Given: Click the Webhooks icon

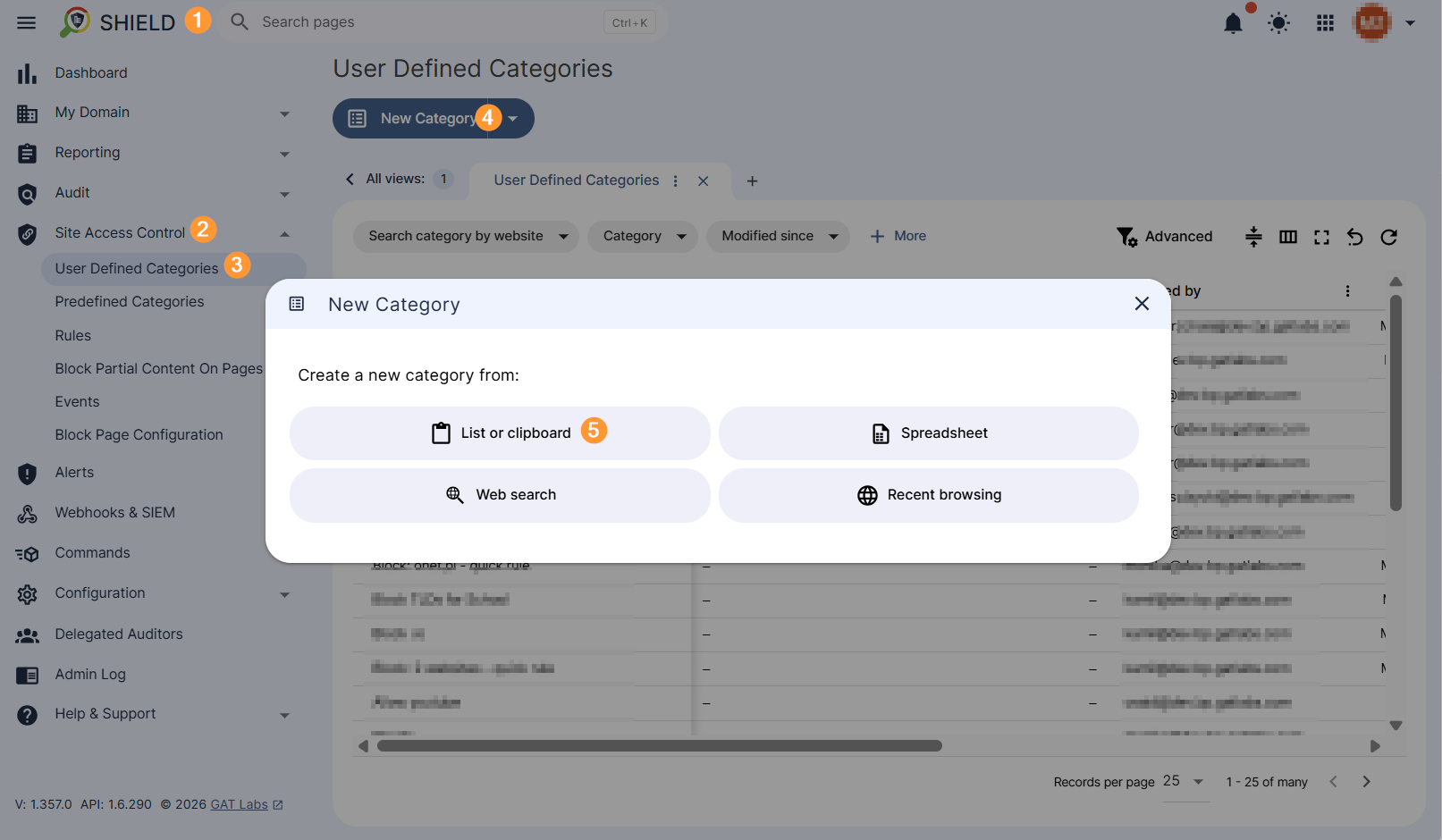Looking at the screenshot, I should (x=27, y=514).
